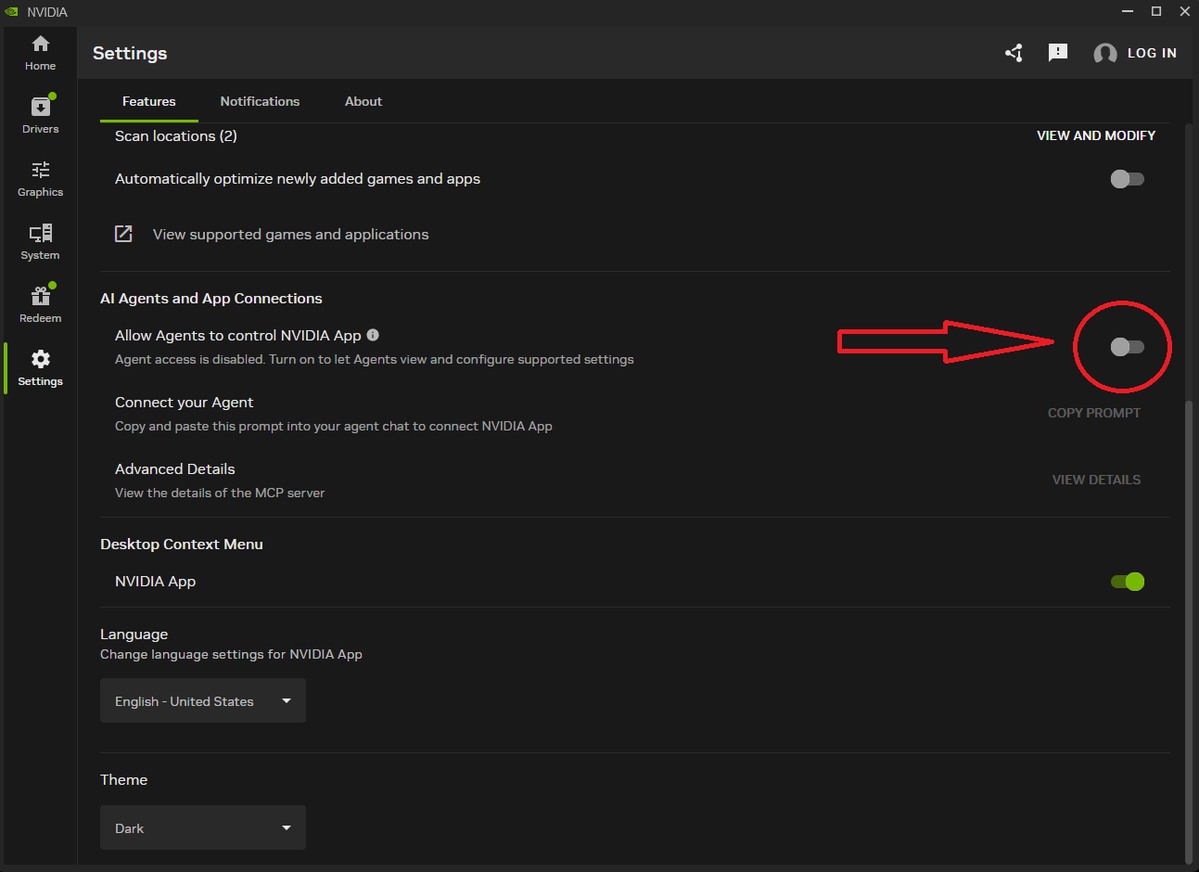Click the Connect your Agent label
This screenshot has width=1199, height=872.
tap(184, 402)
